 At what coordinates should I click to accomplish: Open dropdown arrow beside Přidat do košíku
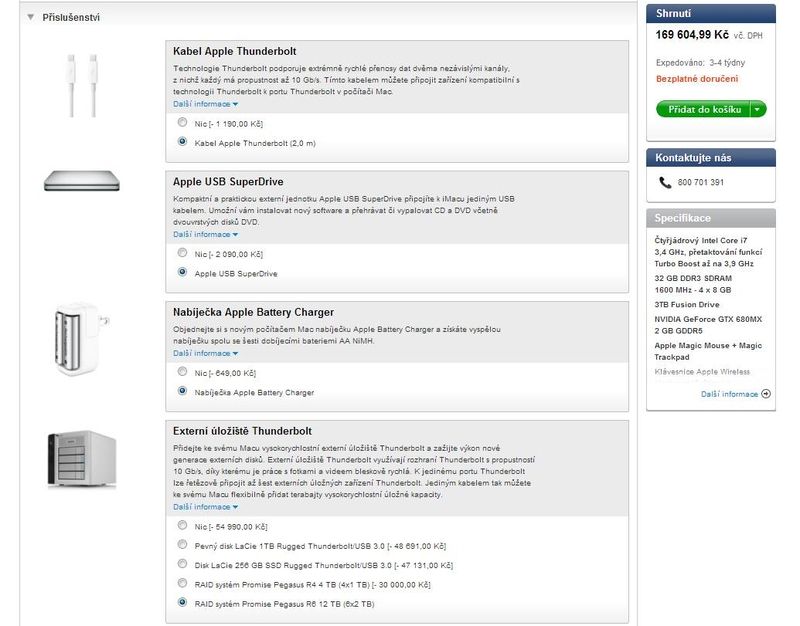tap(758, 109)
